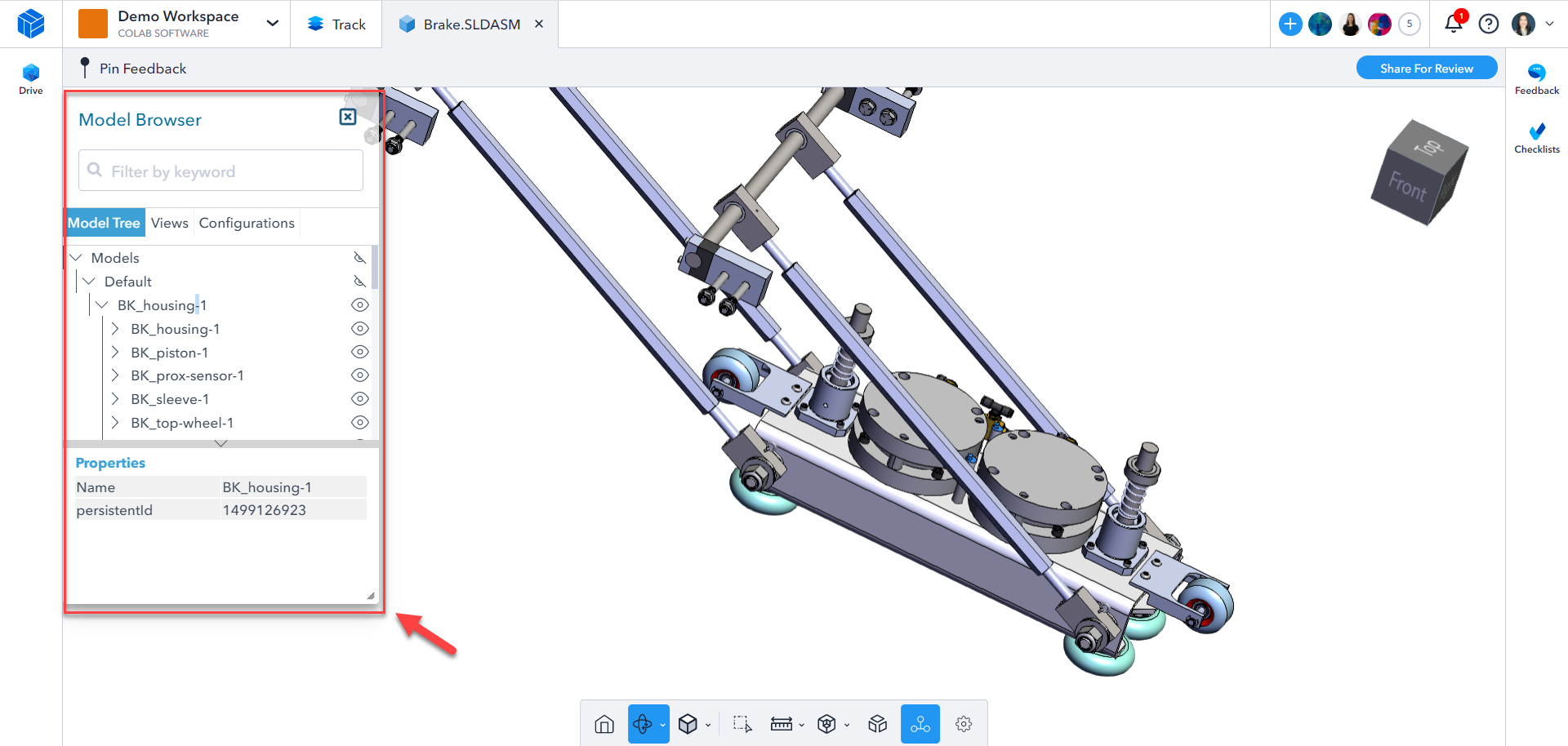Image resolution: width=1568 pixels, height=746 pixels.
Task: Click the globe collaborator avatar
Action: tap(1320, 24)
